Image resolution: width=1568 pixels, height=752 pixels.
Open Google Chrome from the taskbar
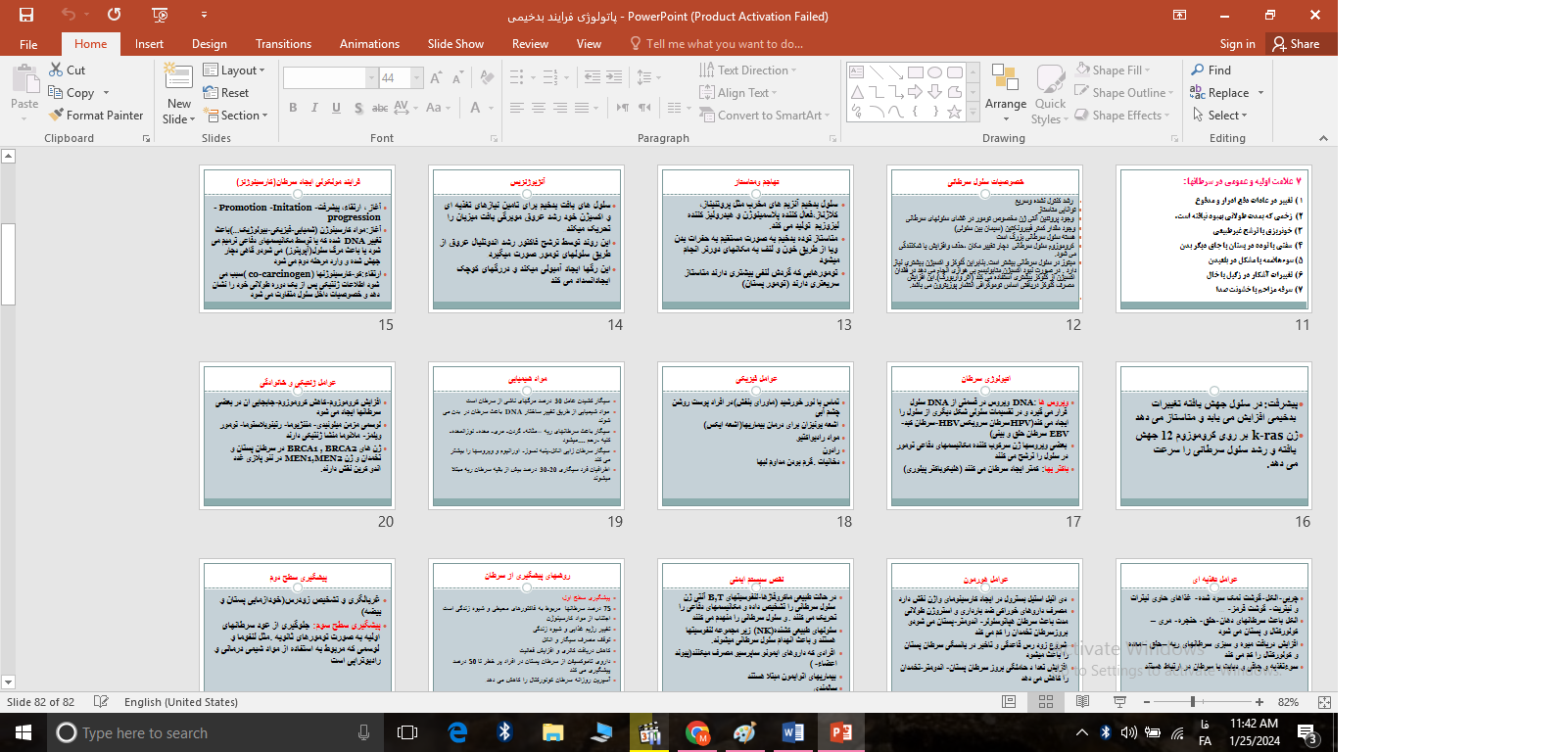697,732
